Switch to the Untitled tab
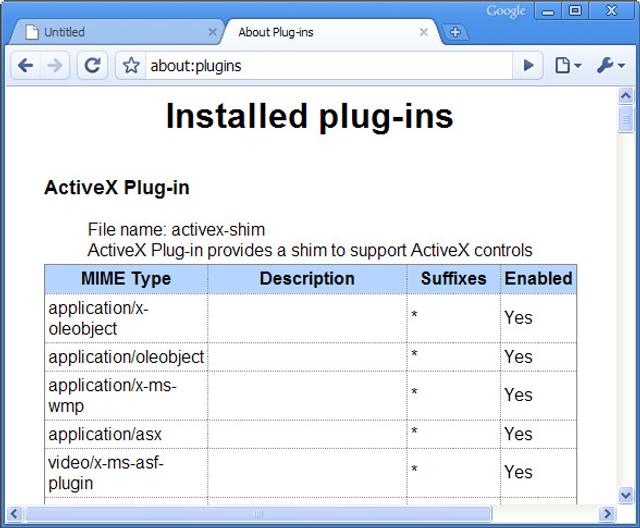The height and width of the screenshot is (528, 640). coord(114,32)
